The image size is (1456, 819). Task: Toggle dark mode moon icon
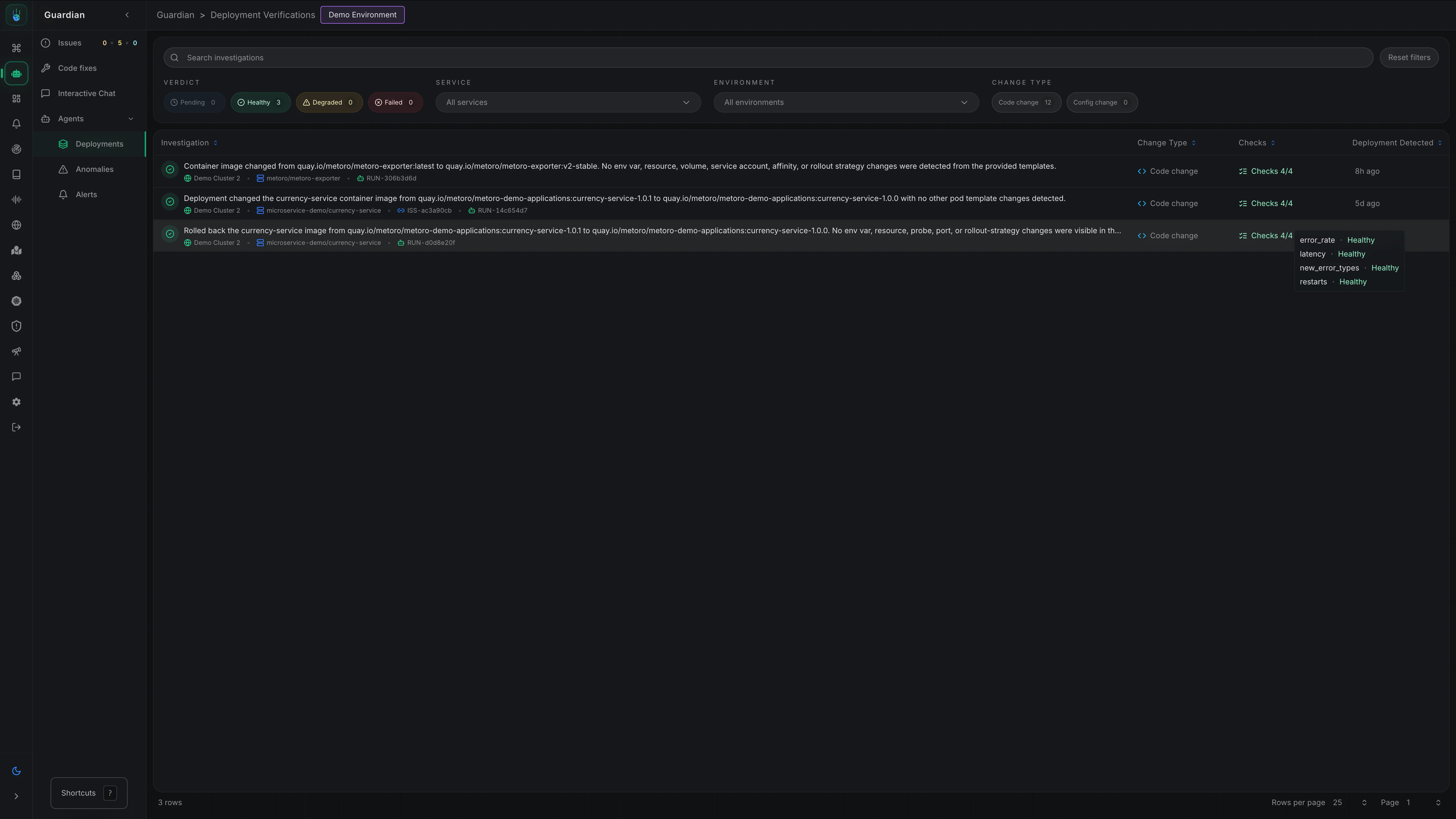tap(16, 771)
